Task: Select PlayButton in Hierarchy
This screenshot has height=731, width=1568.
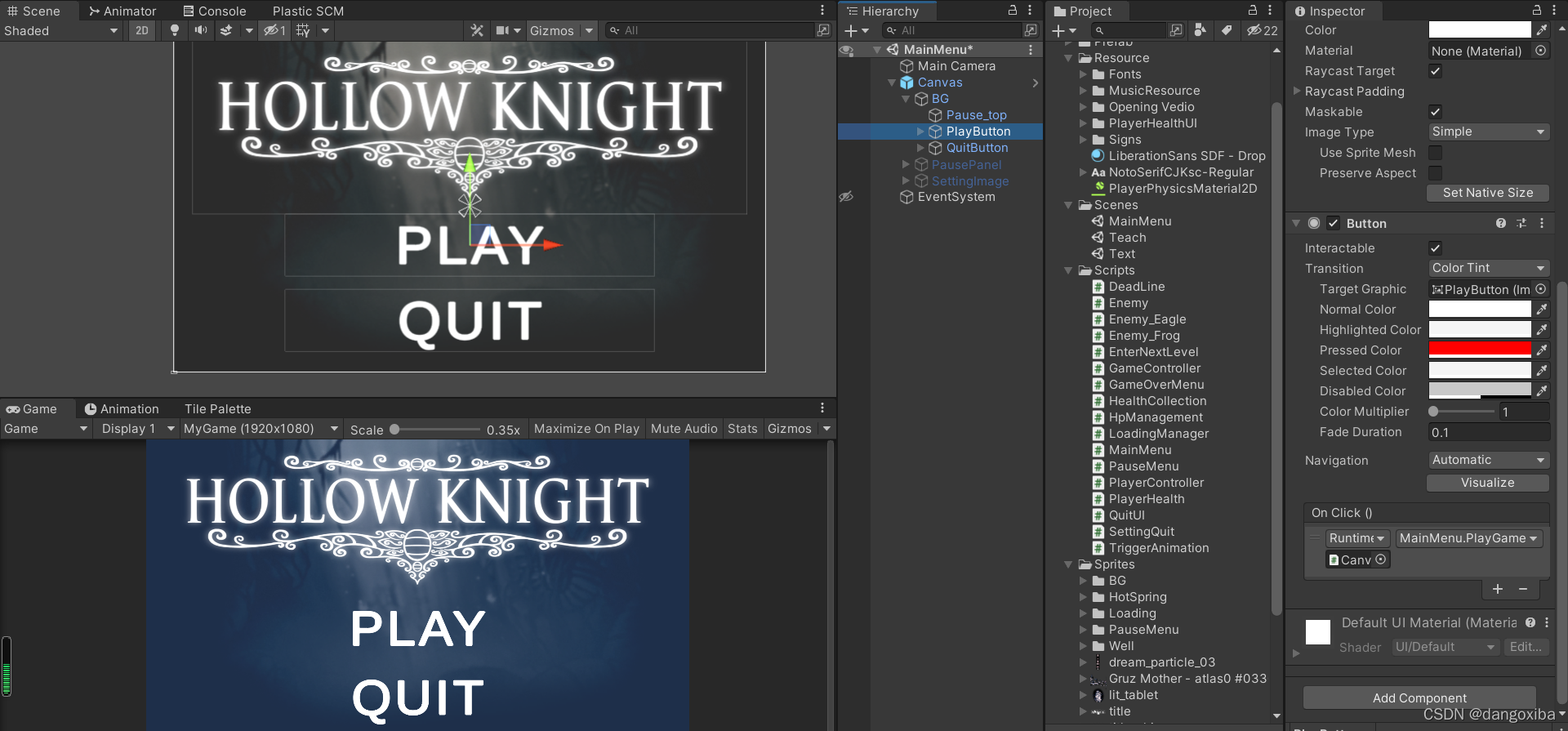Action: coord(978,131)
